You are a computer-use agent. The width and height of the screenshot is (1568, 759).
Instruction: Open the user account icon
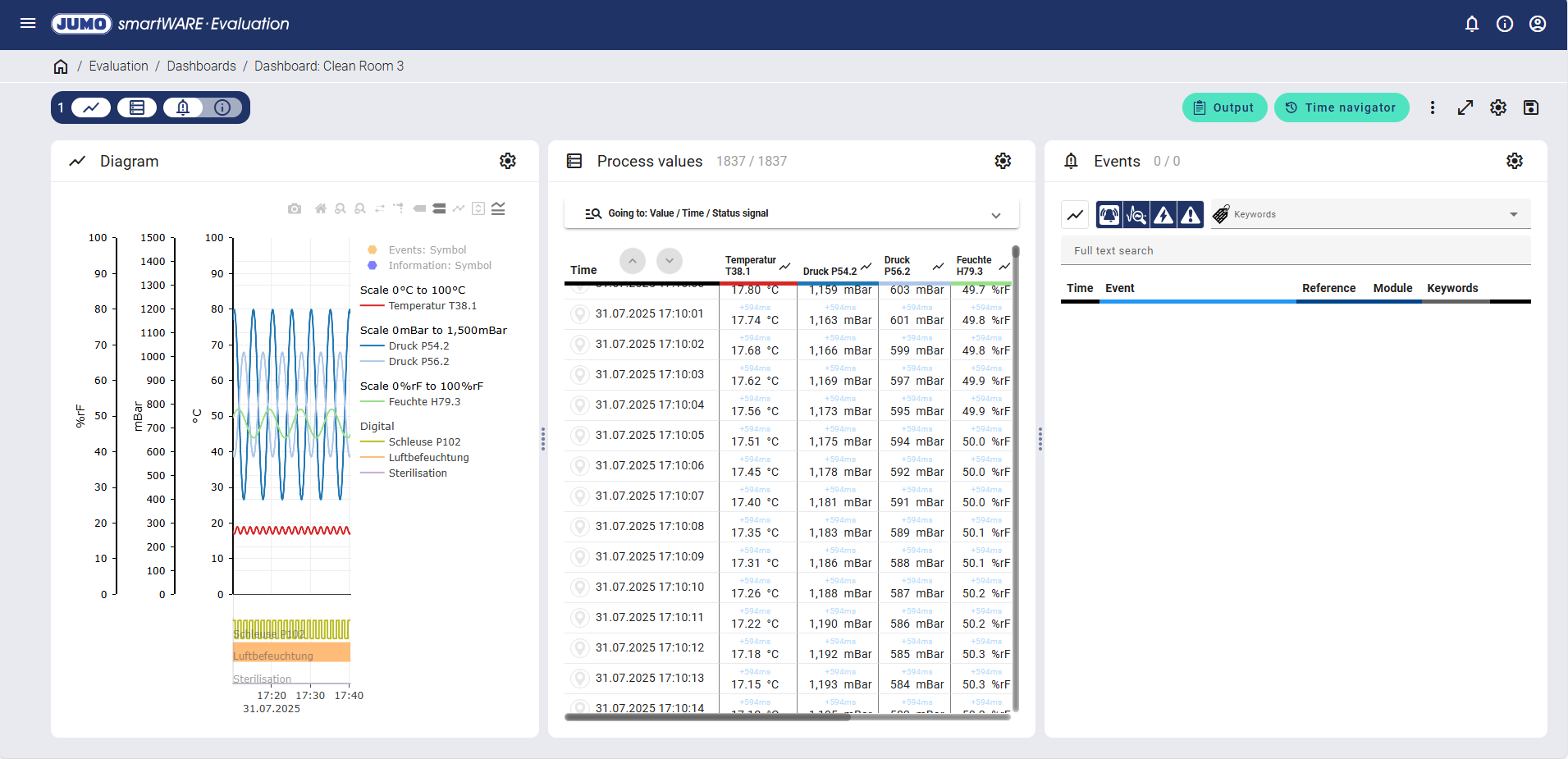point(1538,24)
